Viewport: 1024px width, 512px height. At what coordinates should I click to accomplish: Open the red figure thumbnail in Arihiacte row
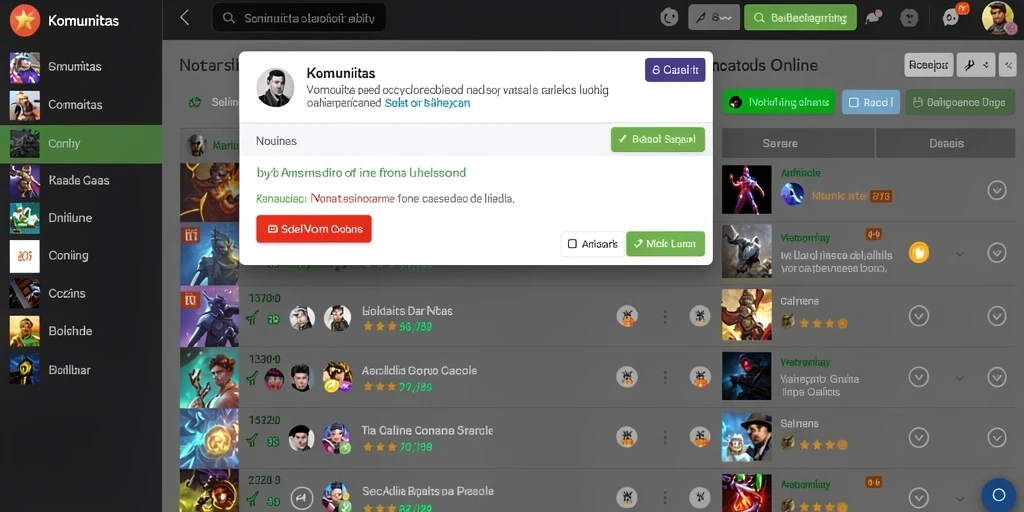click(x=746, y=189)
